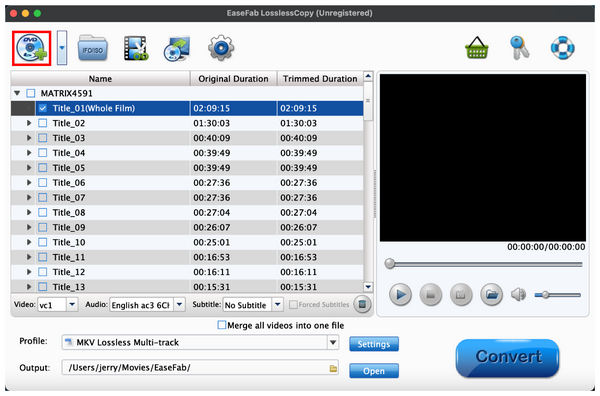Image resolution: width=600 pixels, height=396 pixels.
Task: Select the Title_13 row name
Action: pos(69,287)
